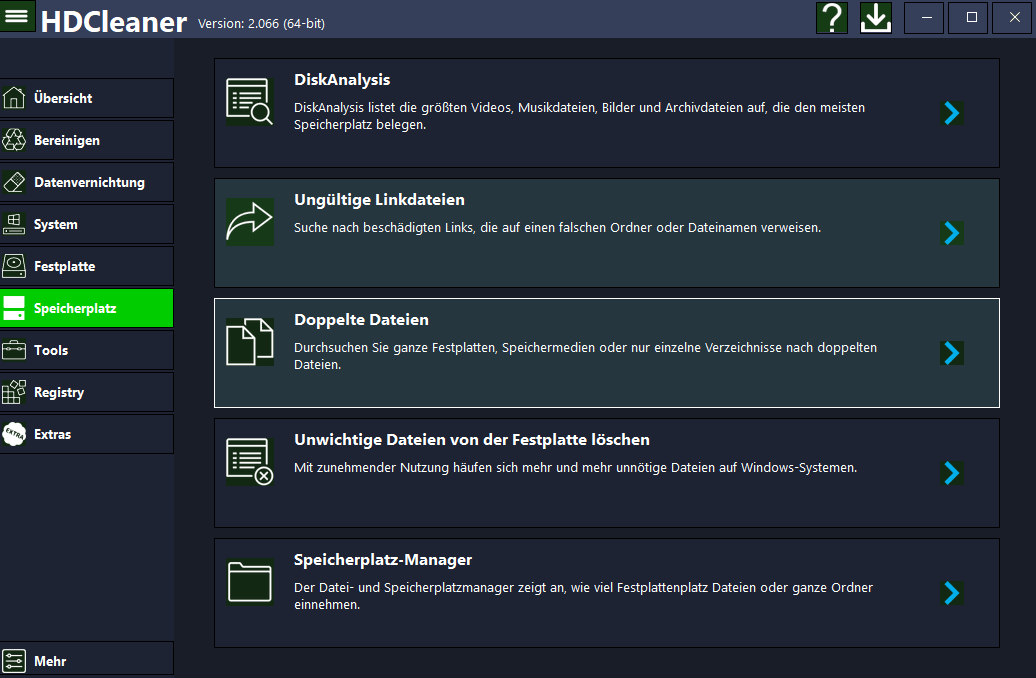Go to the Registry section

coord(86,392)
